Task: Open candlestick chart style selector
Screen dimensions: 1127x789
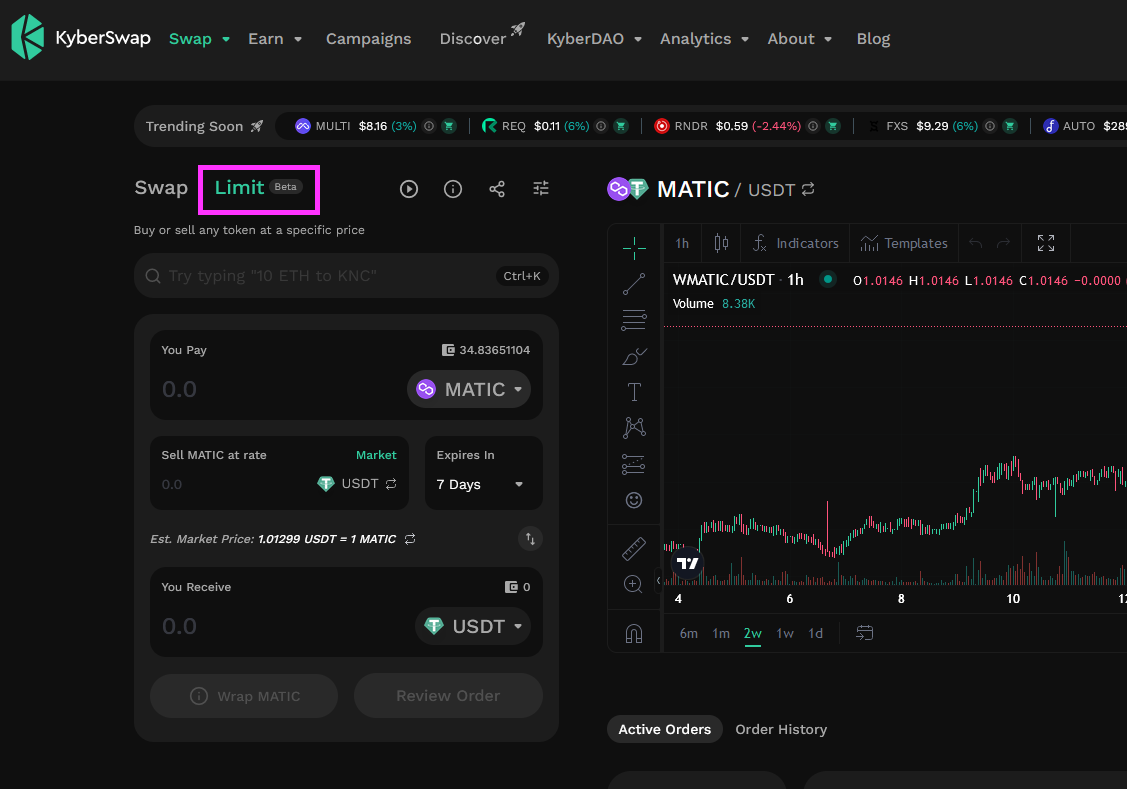Action: 721,244
